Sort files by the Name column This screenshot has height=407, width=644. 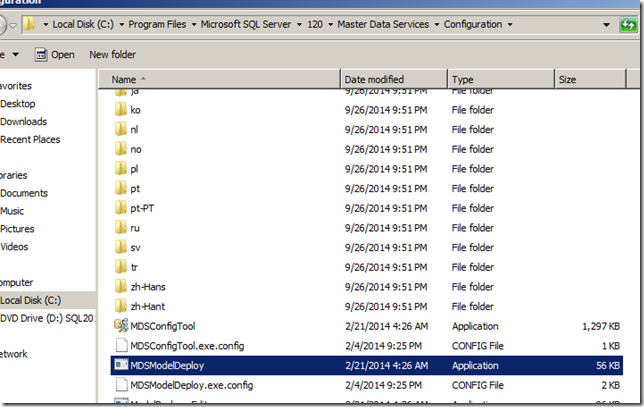[x=124, y=79]
